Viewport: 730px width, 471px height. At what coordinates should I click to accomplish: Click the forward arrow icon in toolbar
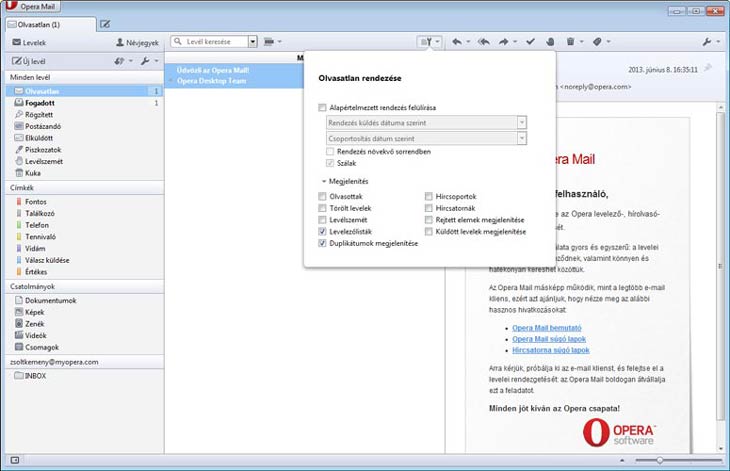(504, 42)
